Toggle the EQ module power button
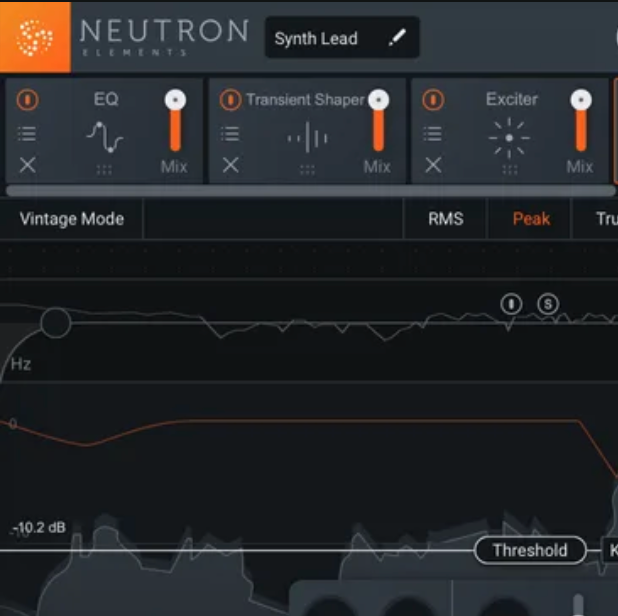 tap(28, 100)
